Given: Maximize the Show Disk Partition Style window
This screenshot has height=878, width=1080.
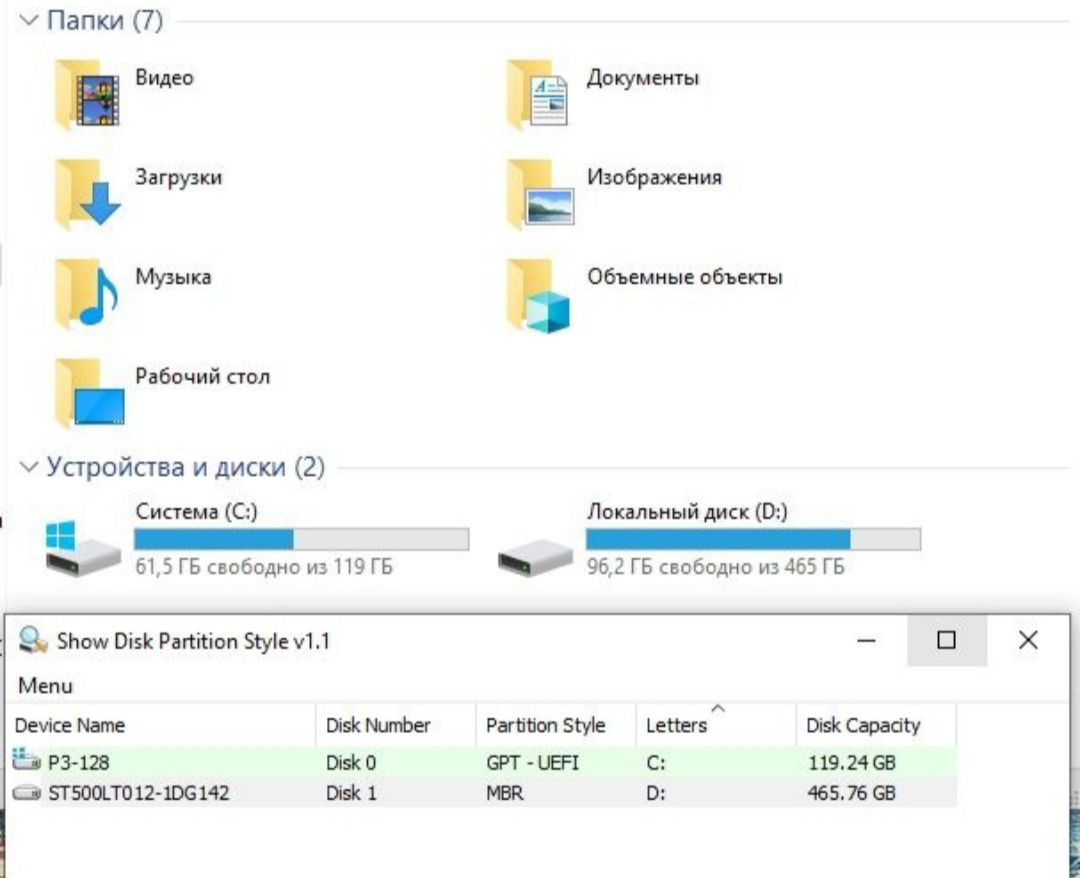Looking at the screenshot, I should pos(947,640).
